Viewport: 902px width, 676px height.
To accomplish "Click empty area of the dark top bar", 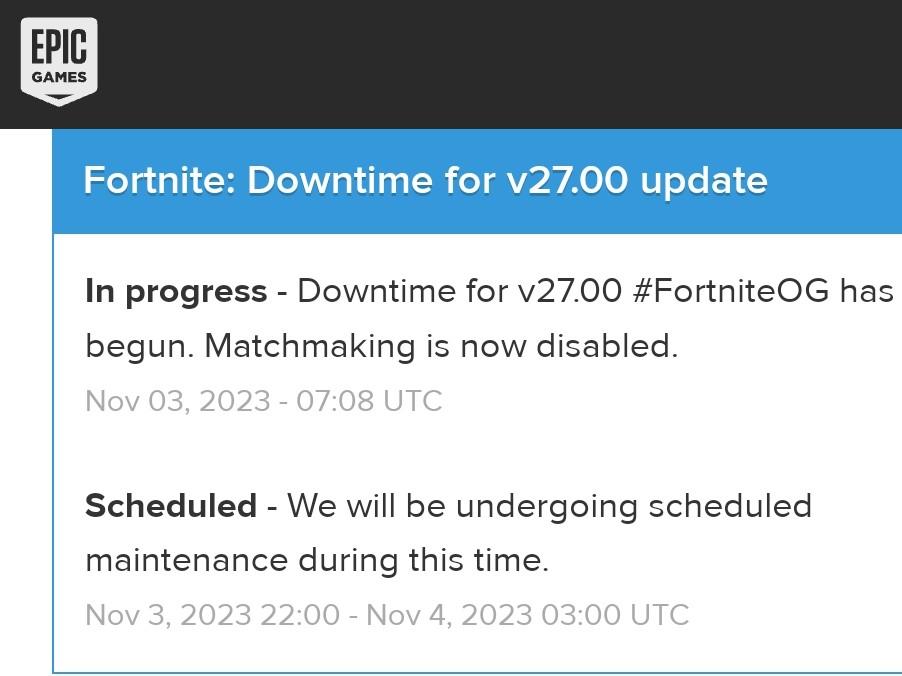I will [x=500, y=64].
